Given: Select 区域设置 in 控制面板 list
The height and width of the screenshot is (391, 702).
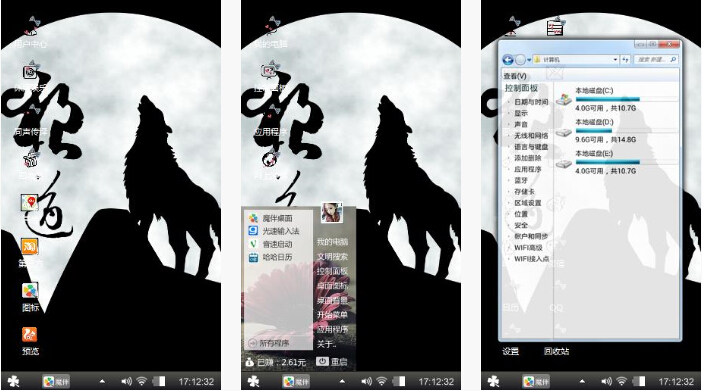Looking at the screenshot, I should 527,203.
